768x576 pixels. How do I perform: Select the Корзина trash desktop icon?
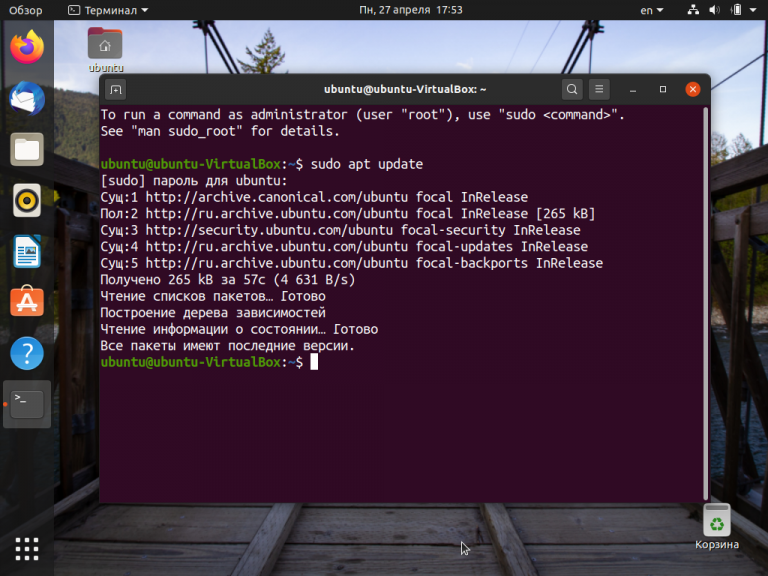click(717, 527)
